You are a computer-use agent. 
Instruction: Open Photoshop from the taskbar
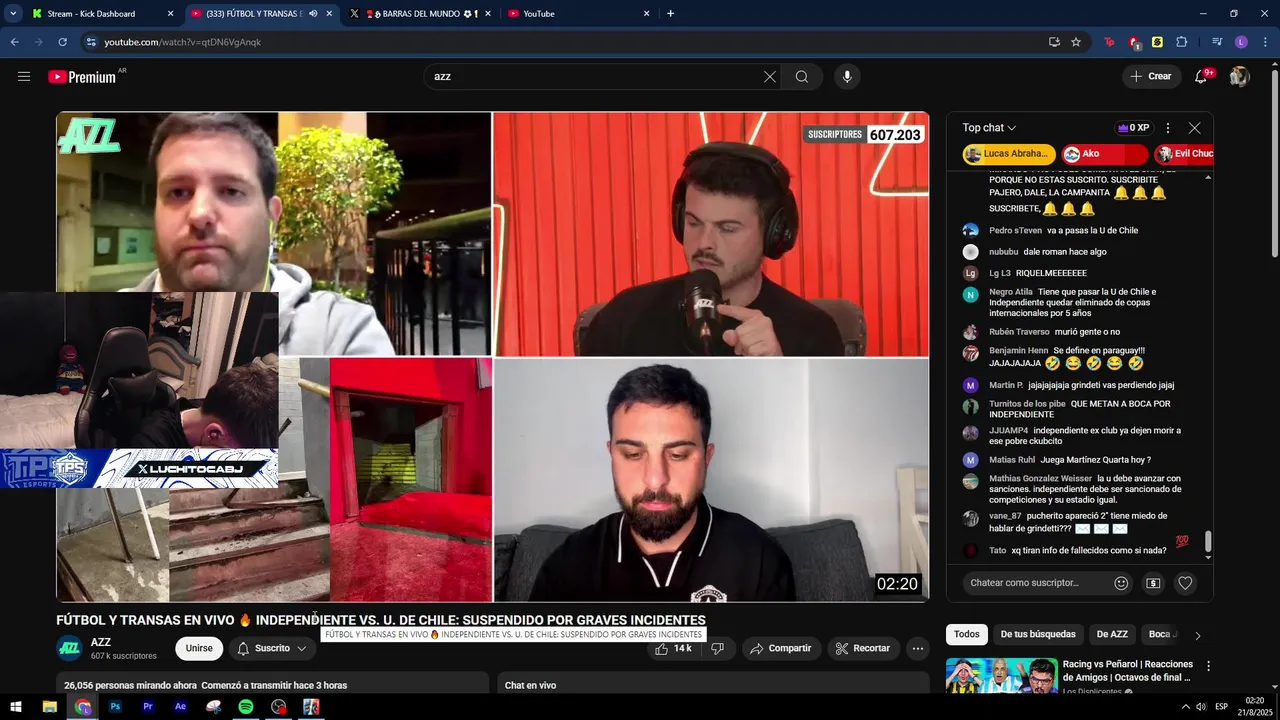coord(115,707)
